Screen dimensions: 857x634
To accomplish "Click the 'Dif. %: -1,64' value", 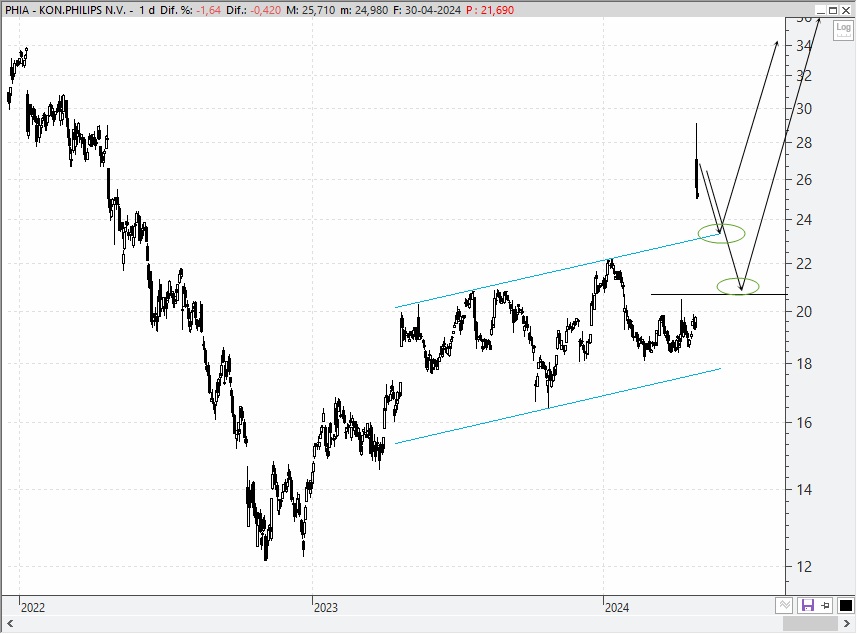I will [x=190, y=10].
